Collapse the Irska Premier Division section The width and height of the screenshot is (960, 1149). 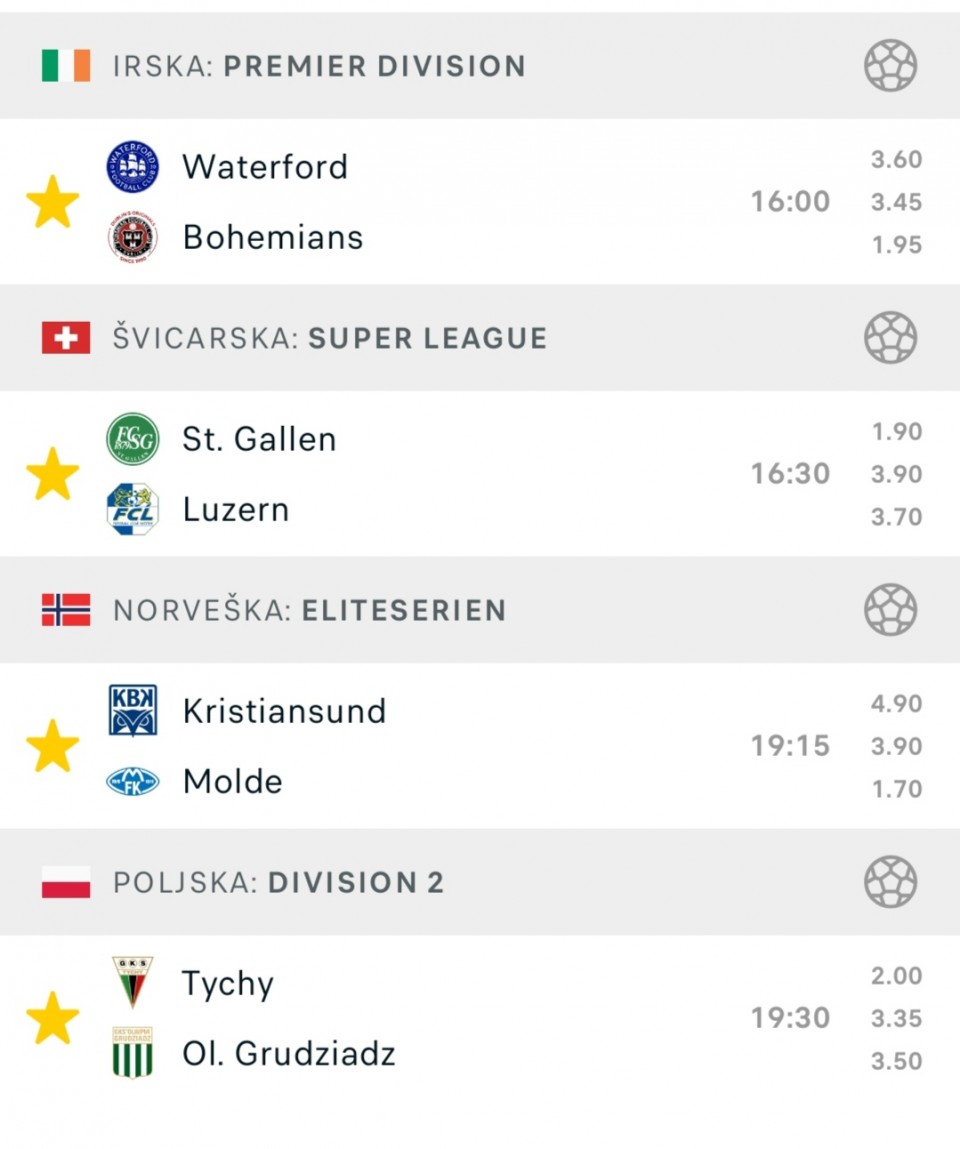480,66
